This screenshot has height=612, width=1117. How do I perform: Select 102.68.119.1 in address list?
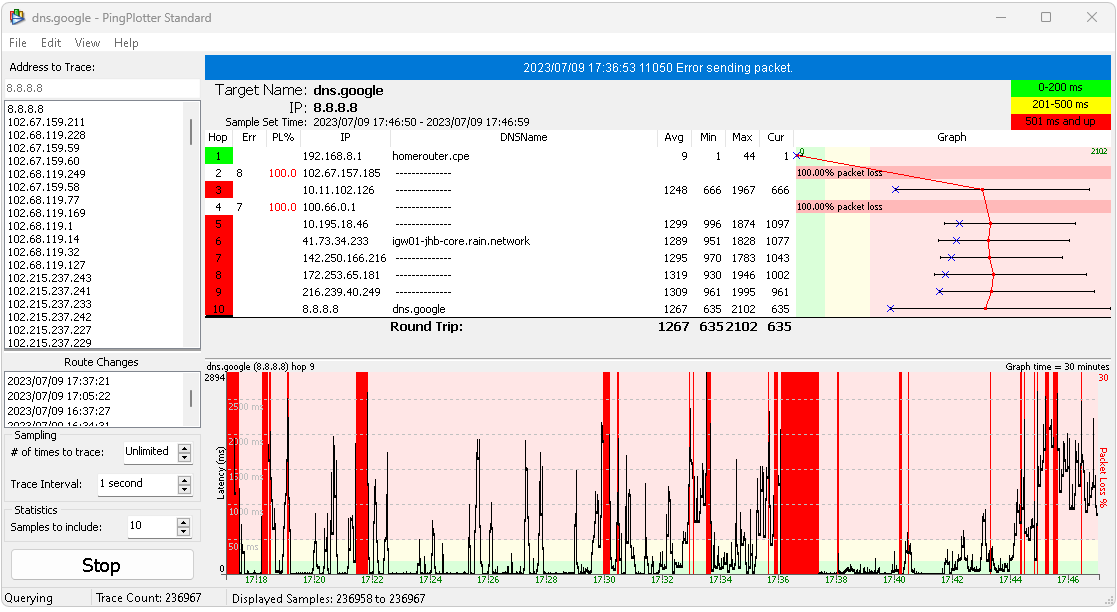(40, 226)
